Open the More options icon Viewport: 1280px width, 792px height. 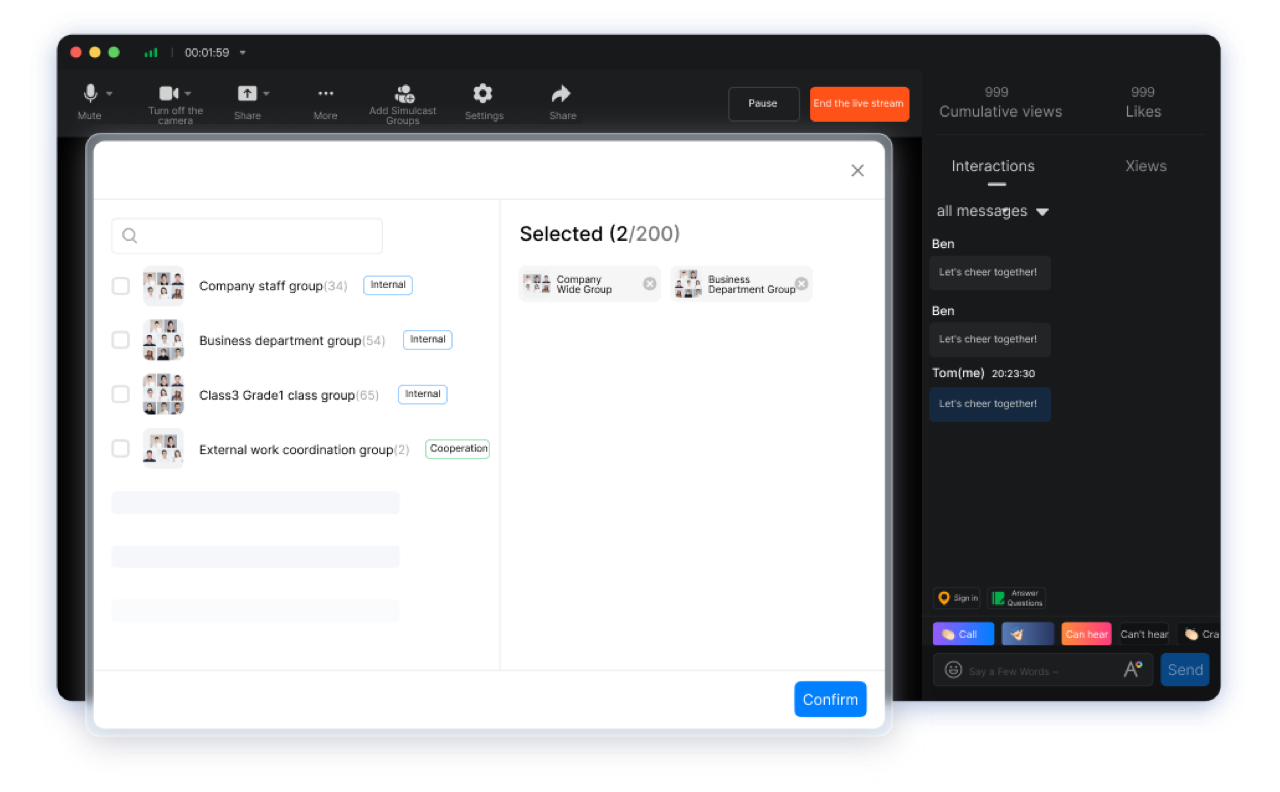point(325,93)
